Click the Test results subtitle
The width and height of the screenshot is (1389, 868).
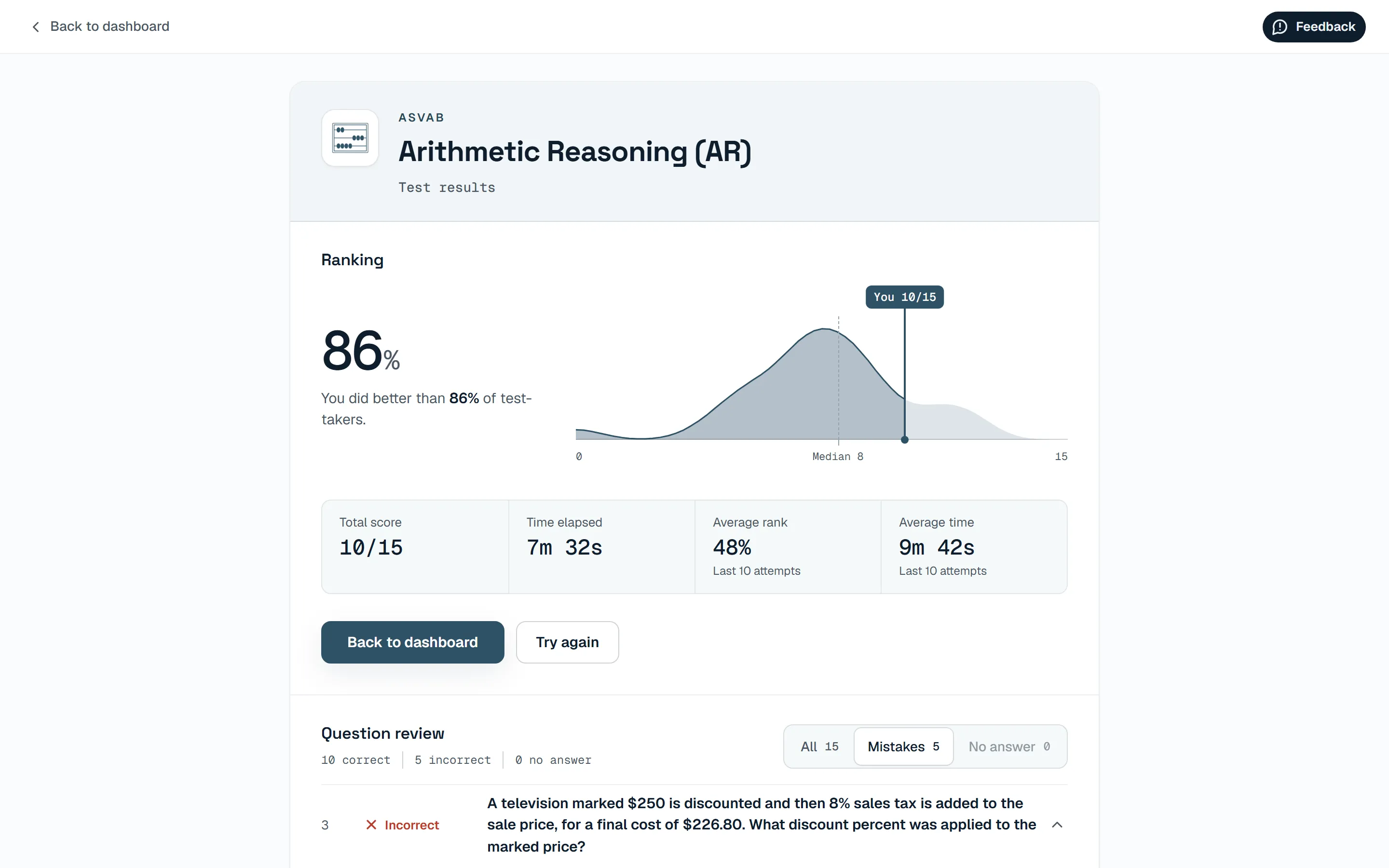[x=447, y=188]
